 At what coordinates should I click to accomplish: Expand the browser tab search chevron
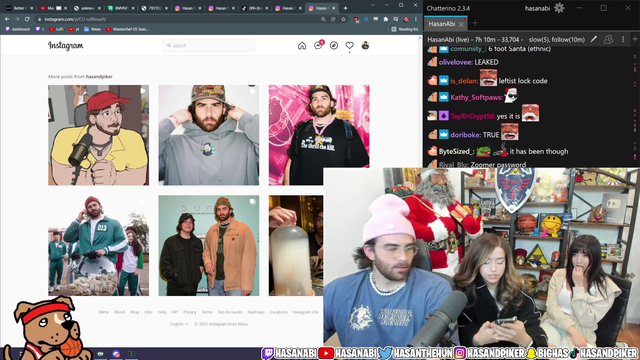pyautogui.click(x=372, y=5)
